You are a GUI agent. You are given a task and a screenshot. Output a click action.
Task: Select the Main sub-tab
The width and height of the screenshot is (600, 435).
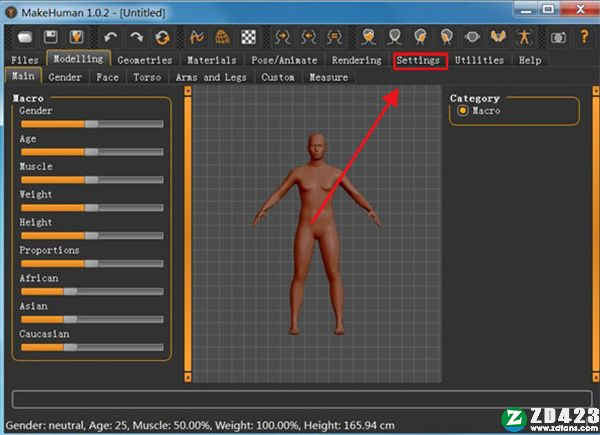[23, 76]
